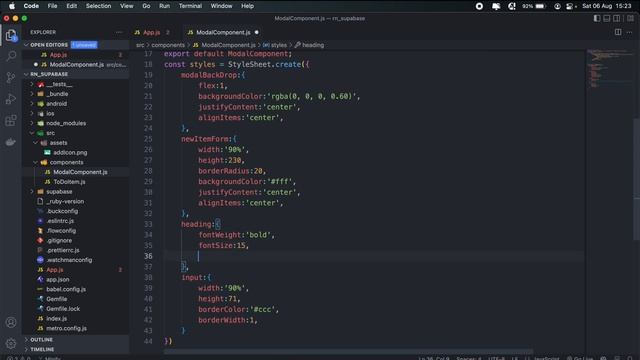Click the 1 unsaved badge
Image resolution: width=640 pixels, height=360 pixels.
[x=84, y=45]
